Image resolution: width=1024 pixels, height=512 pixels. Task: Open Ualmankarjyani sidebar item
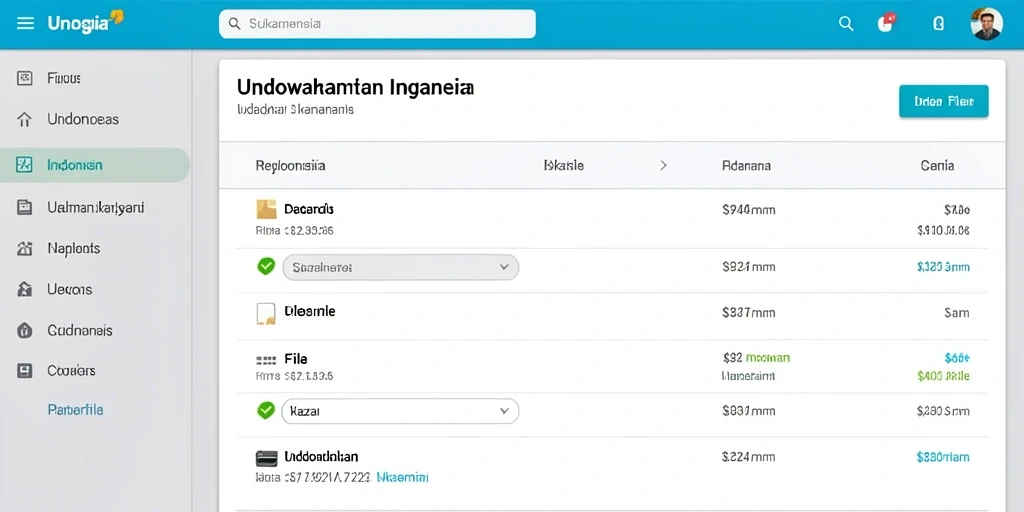coord(95,208)
